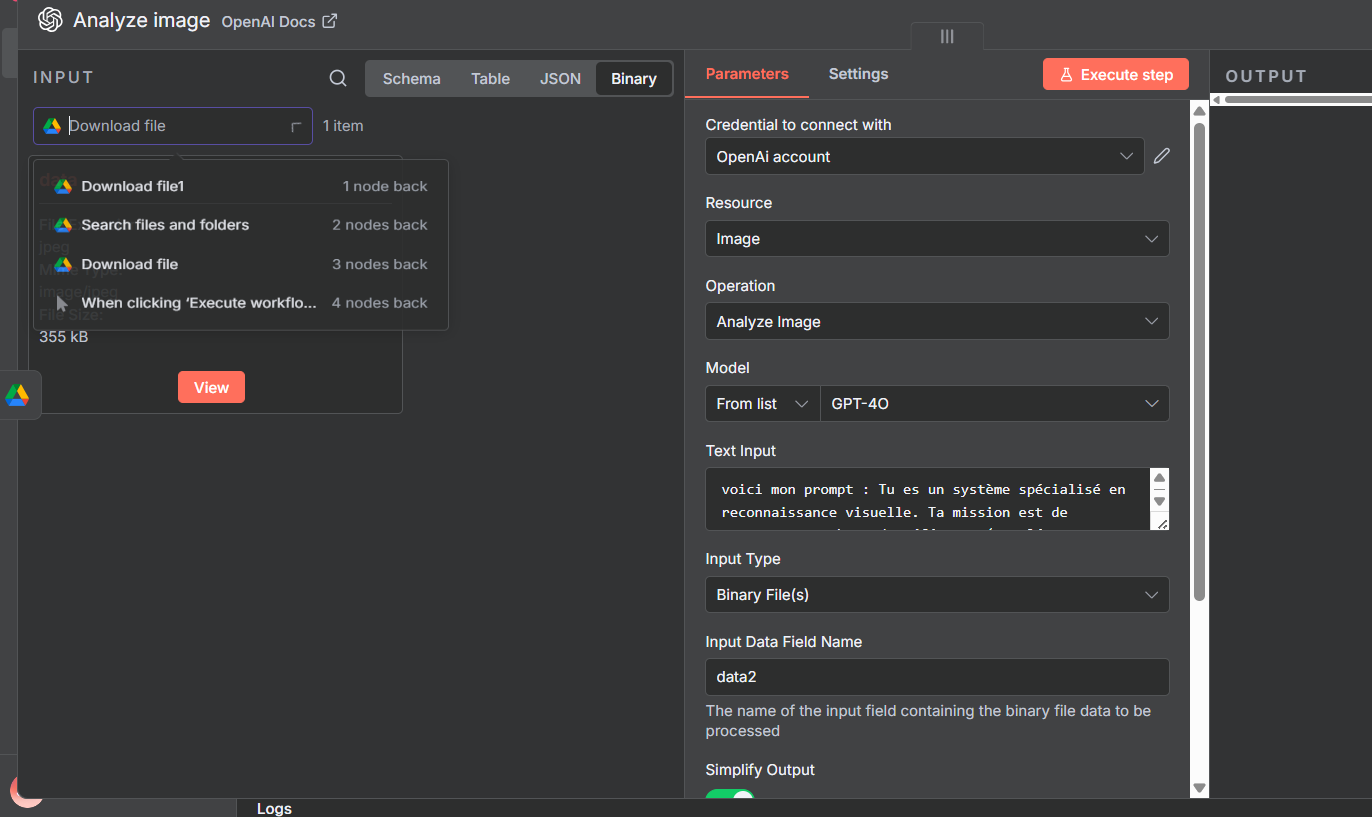This screenshot has height=817, width=1372.
Task: Open the Credential to connect with dropdown
Action: 924,156
